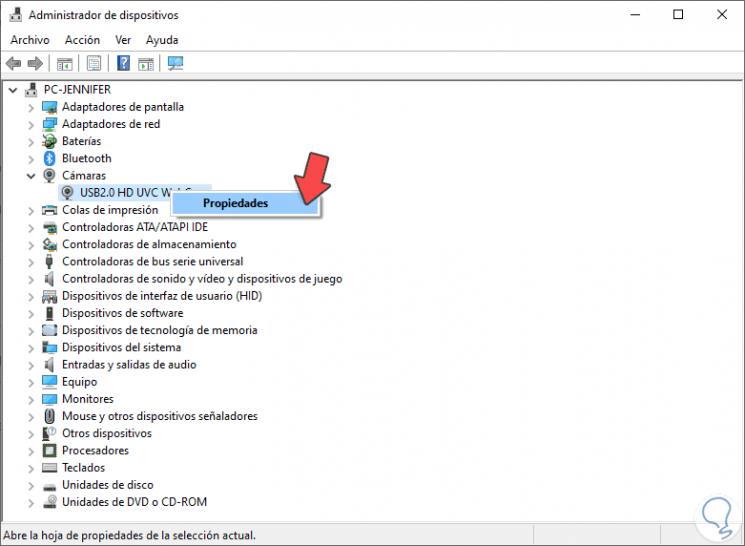Image resolution: width=745 pixels, height=546 pixels.
Task: Click the Back arrow toolbar icon
Action: [13, 63]
